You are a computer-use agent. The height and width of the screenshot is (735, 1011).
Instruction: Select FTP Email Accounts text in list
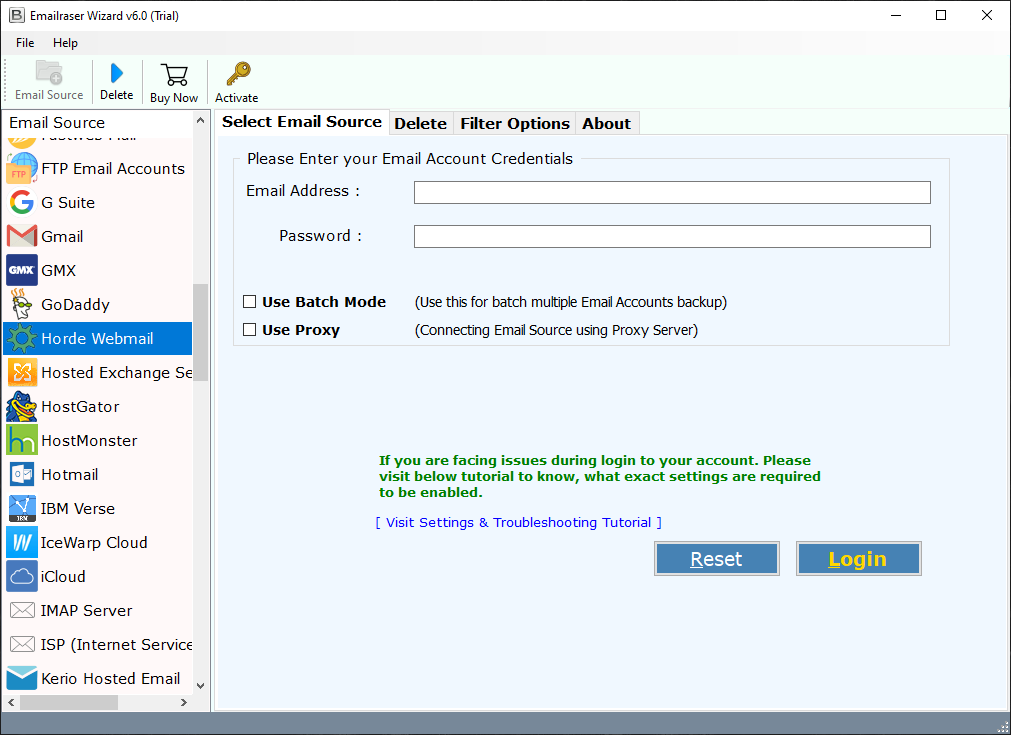113,169
